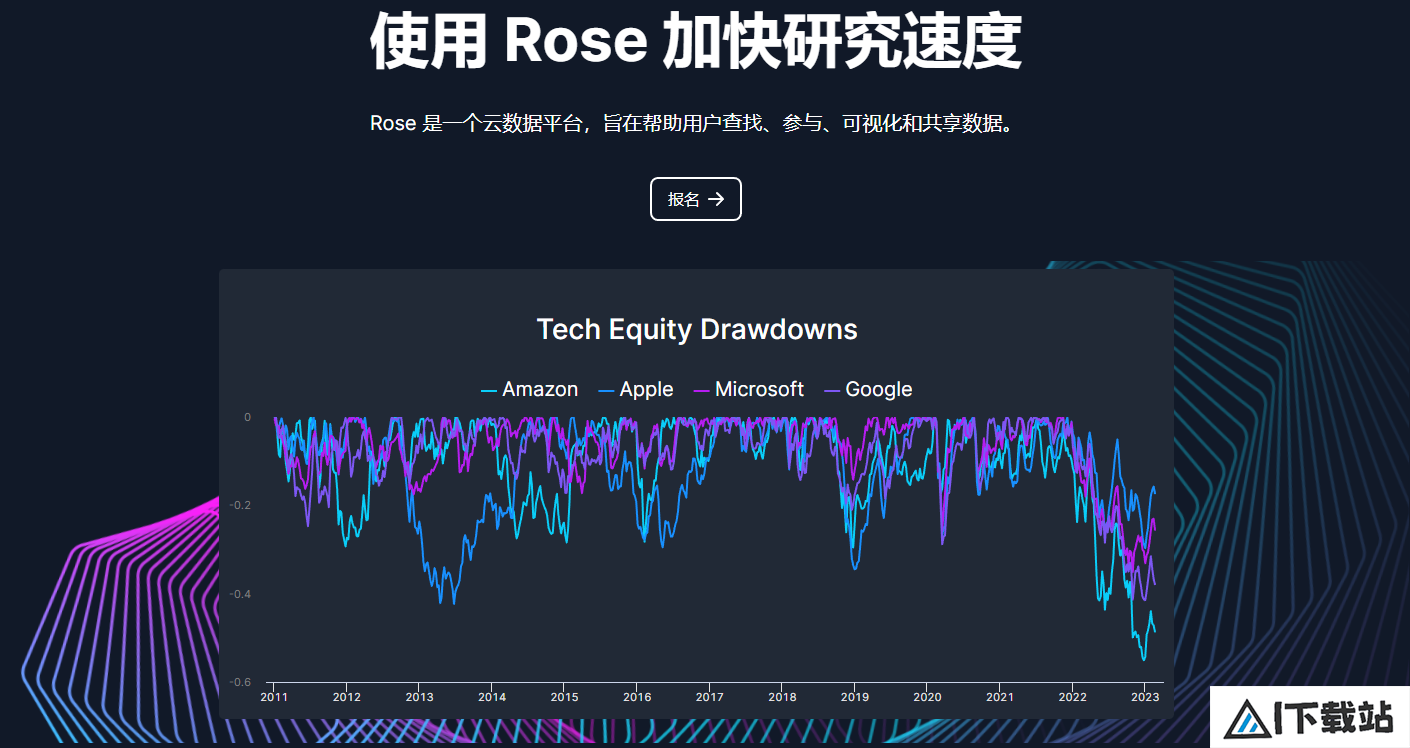
Task: Click the 2022 x-axis label
Action: tap(1072, 697)
